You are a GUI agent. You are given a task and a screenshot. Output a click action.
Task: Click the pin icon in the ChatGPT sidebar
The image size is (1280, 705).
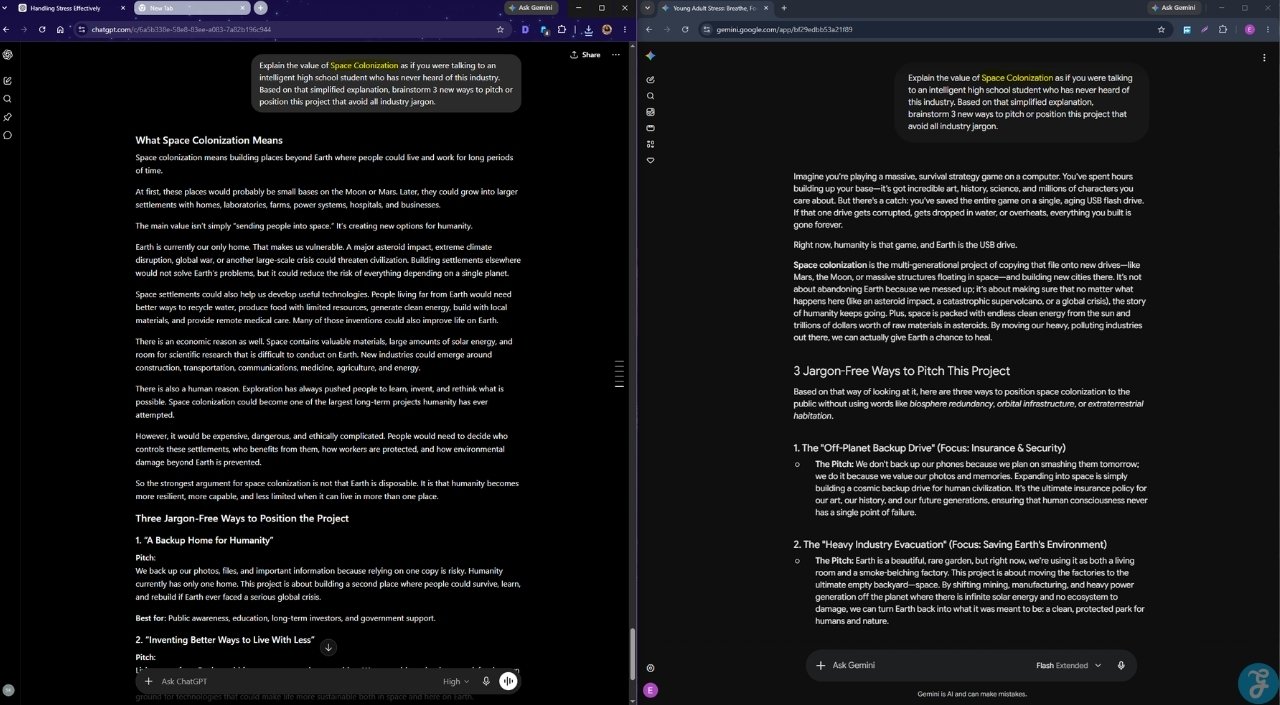pos(7,117)
